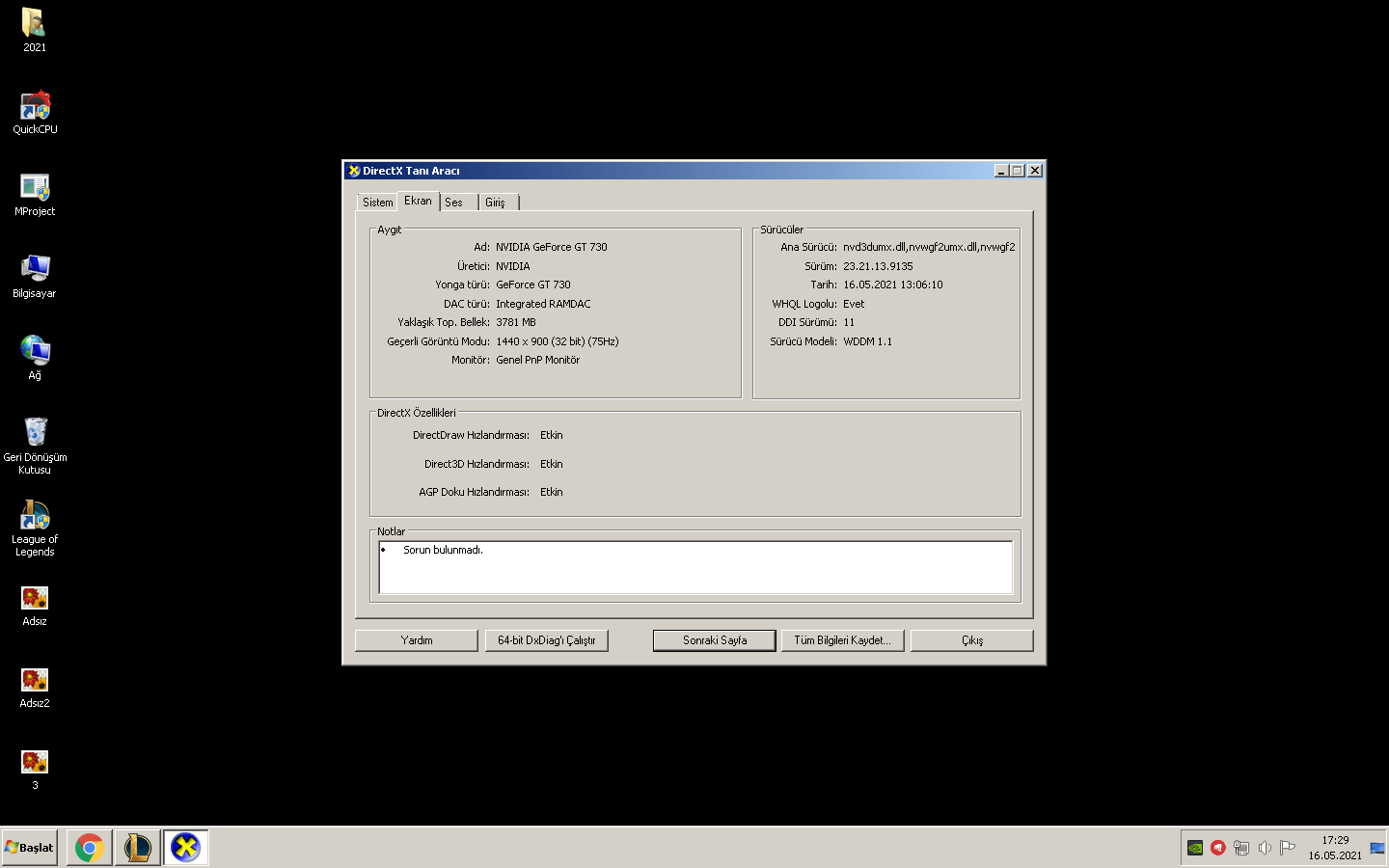The image size is (1389, 868).
Task: Click the 1440 x 900 display mode value
Action: (x=558, y=341)
